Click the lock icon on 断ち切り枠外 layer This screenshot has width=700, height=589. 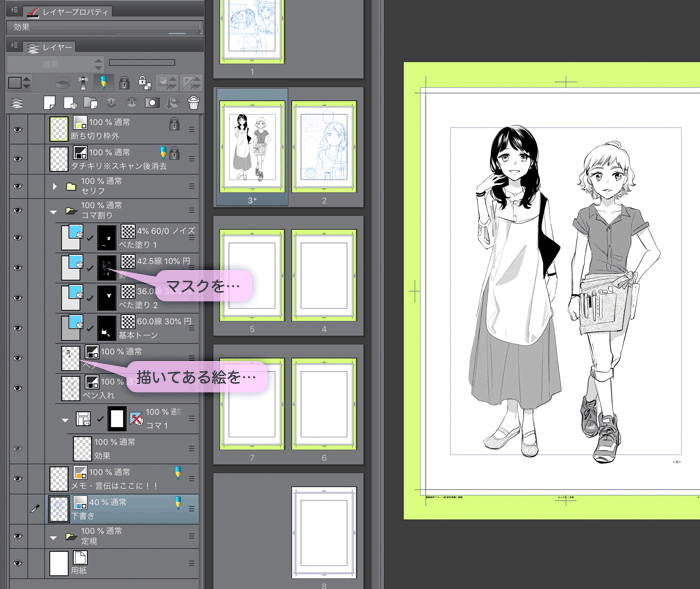174,124
